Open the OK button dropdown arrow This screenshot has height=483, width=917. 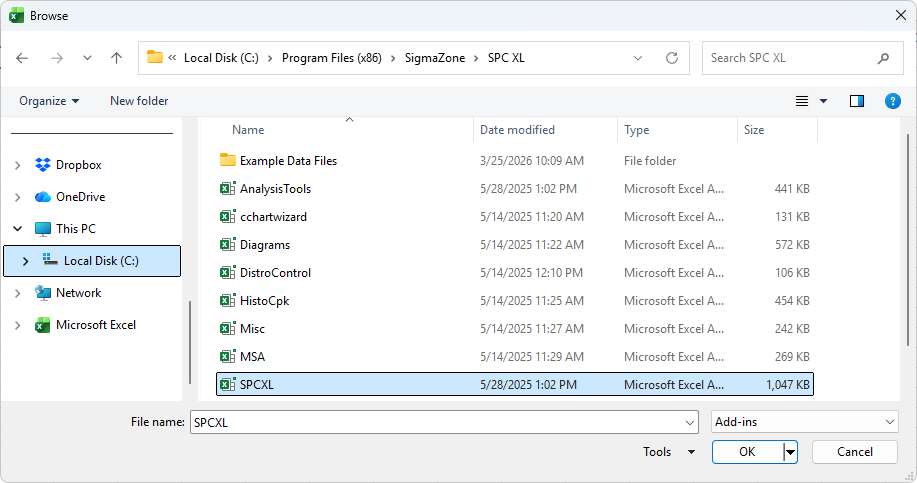point(791,452)
